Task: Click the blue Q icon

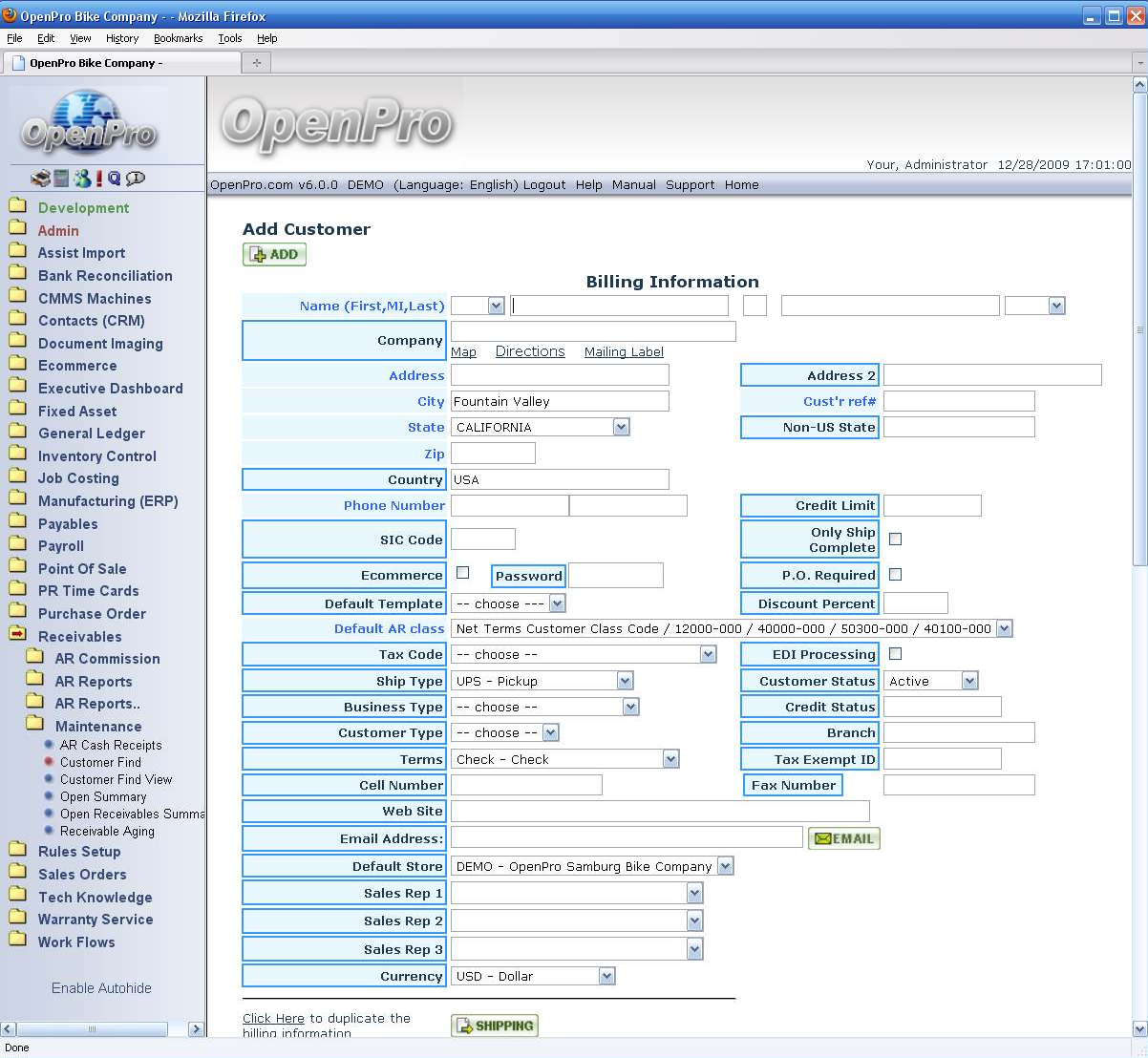Action: coord(115,179)
